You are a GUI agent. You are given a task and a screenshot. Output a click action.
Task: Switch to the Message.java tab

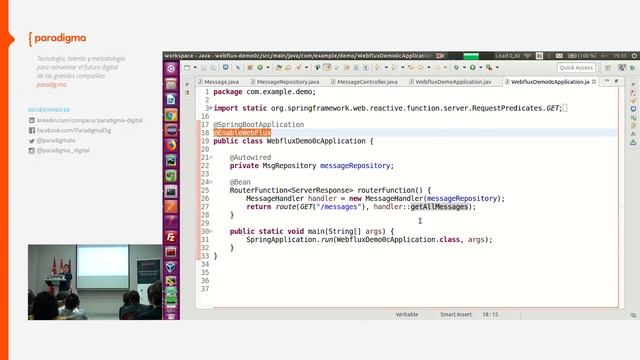tap(219, 82)
